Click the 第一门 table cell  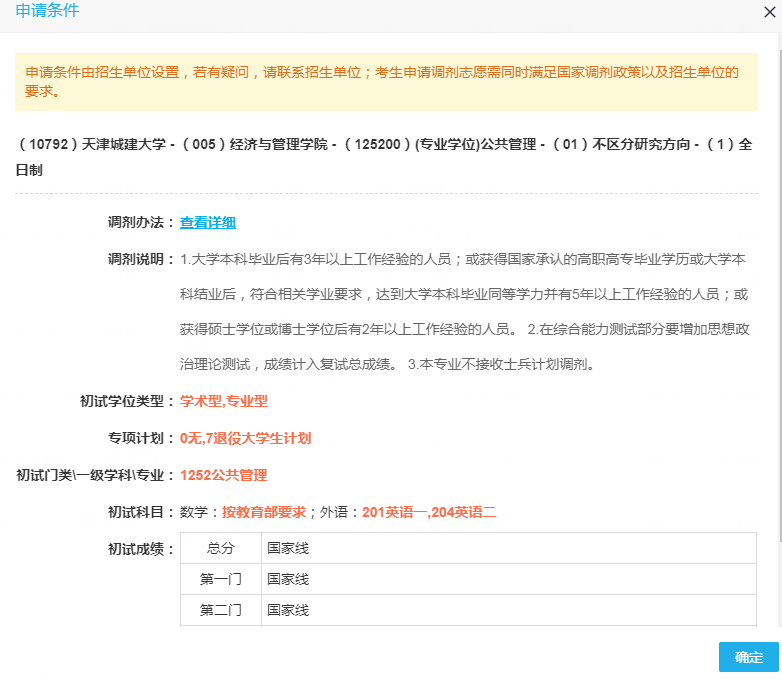coord(221,579)
